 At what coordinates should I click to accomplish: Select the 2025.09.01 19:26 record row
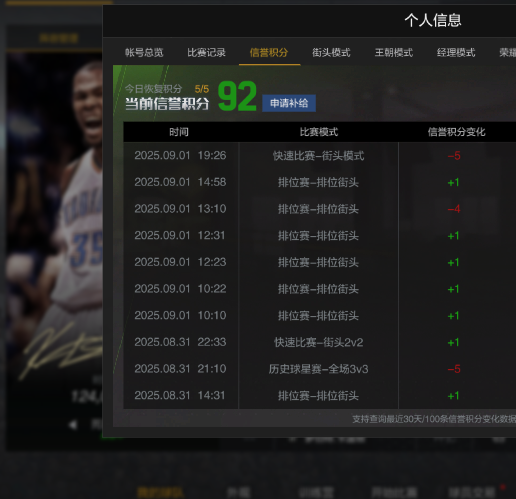[x=320, y=156]
